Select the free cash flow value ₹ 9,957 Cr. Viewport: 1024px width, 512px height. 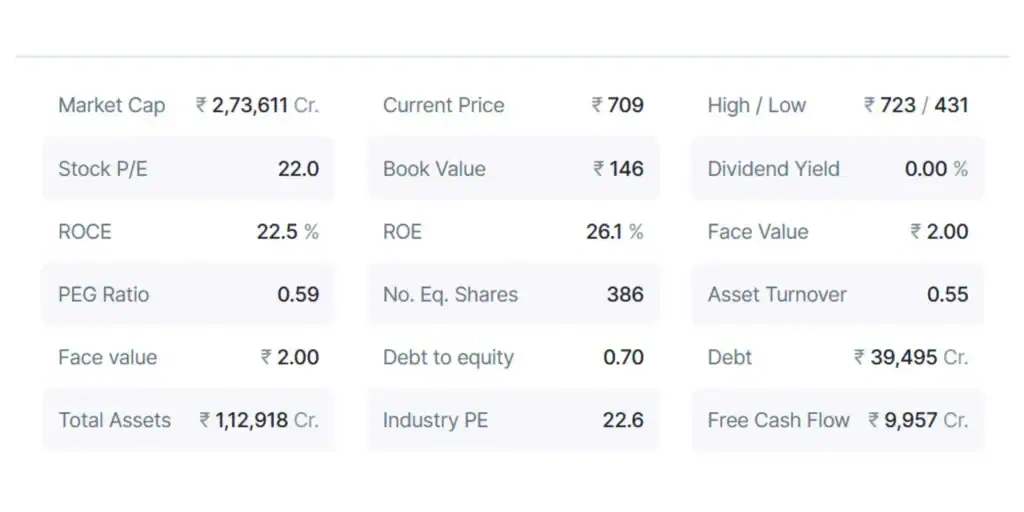918,421
